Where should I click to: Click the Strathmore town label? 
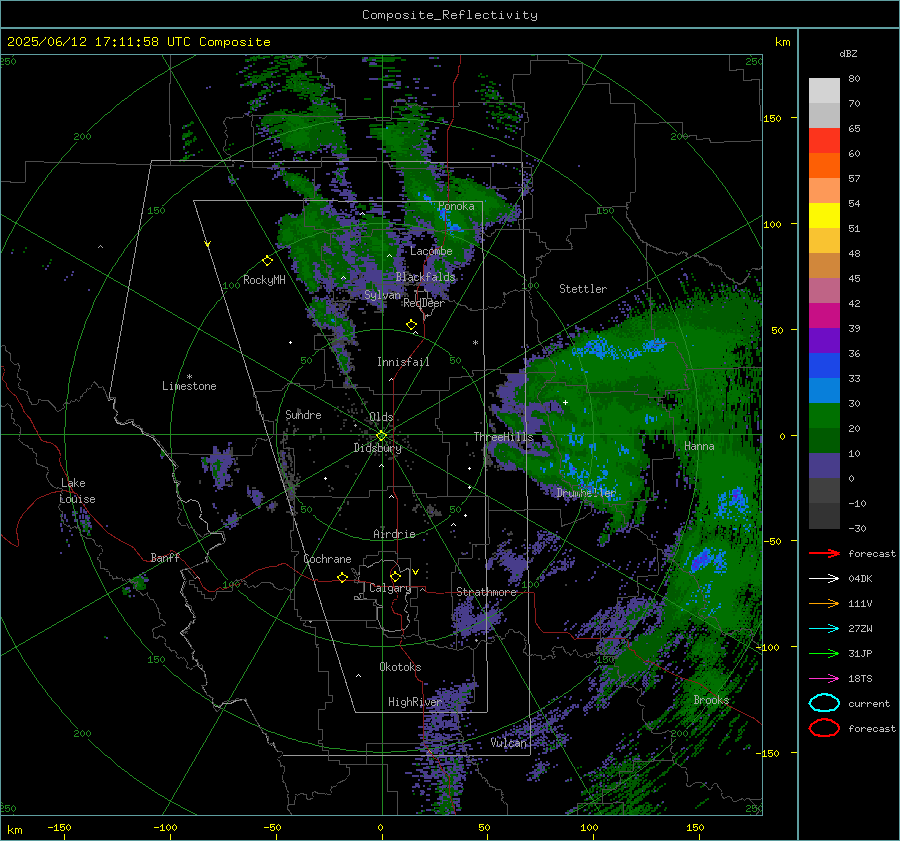click(x=486, y=592)
